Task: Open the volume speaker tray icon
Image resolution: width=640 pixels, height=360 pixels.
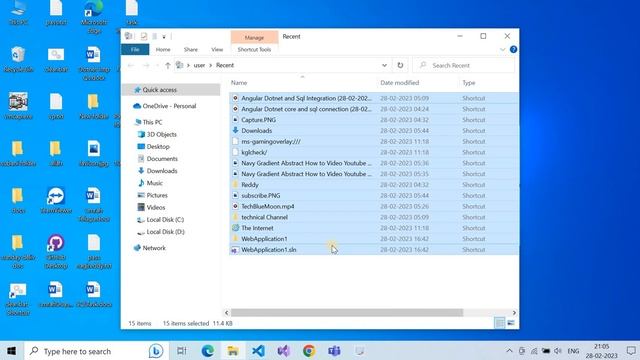Action: 558,351
